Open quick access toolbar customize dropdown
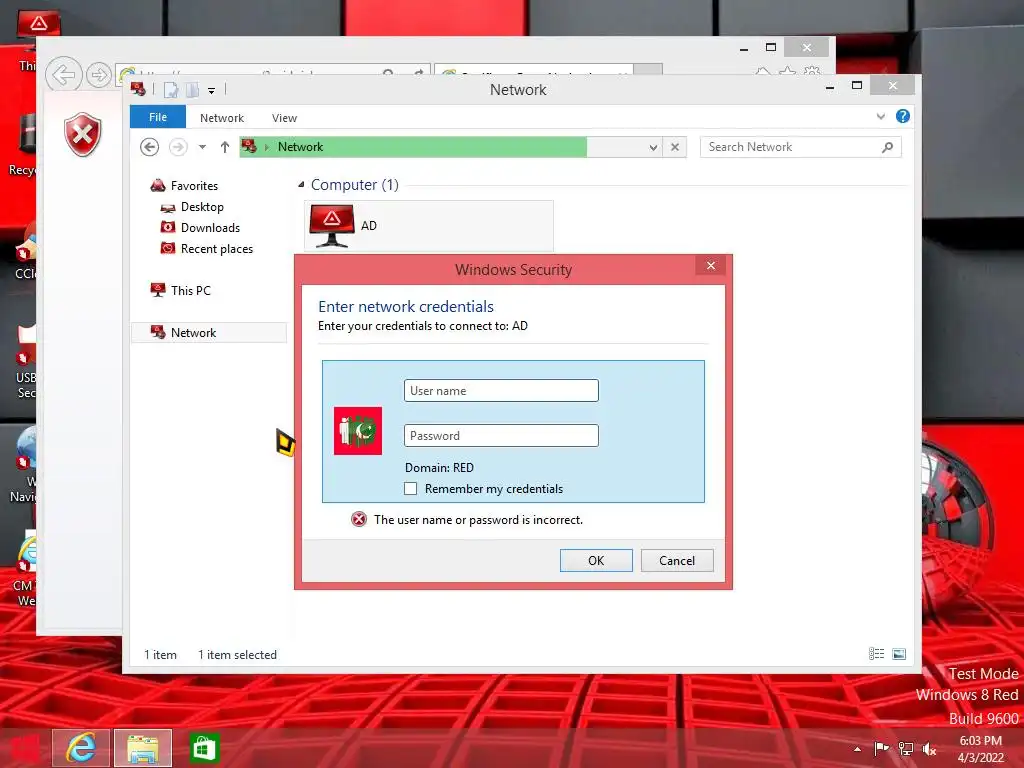Viewport: 1024px width, 768px height. click(x=212, y=91)
